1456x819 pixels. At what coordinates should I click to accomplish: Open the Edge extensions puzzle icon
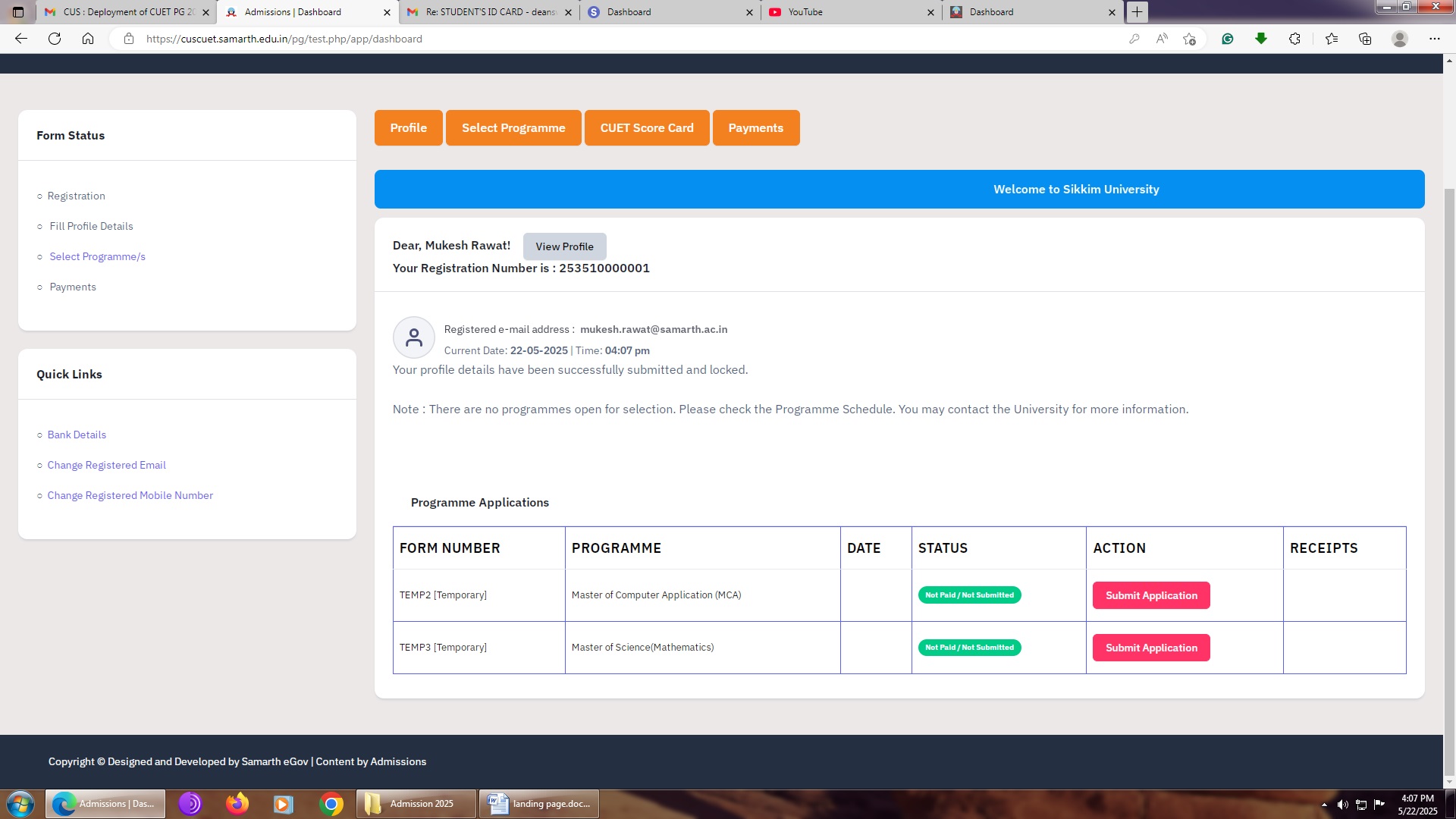coord(1294,39)
